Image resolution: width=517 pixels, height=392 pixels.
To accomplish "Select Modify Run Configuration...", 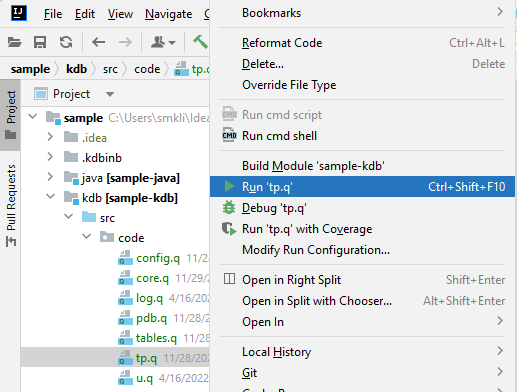I will click(x=363, y=250).
